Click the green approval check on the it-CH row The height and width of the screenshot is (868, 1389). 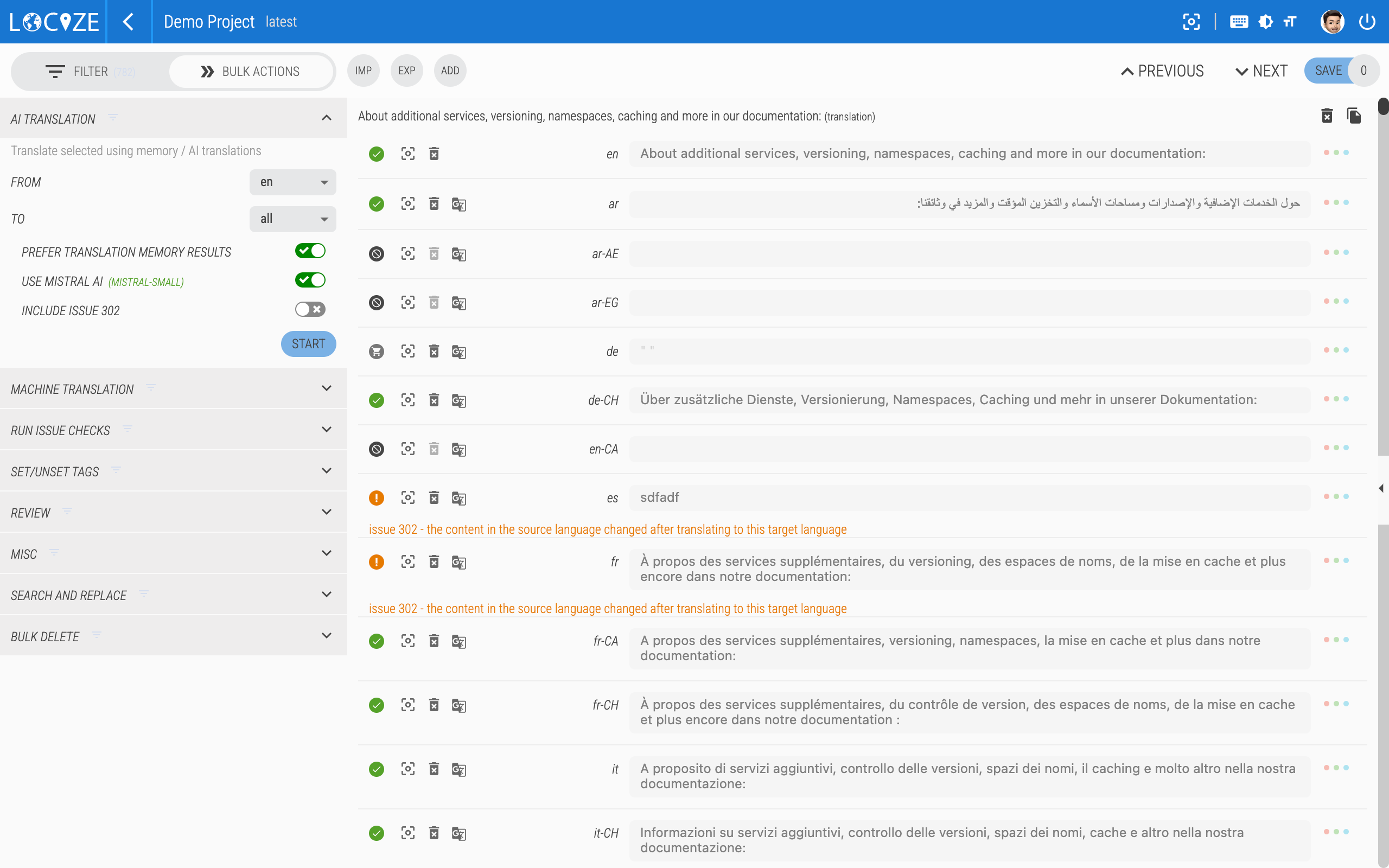(x=377, y=833)
